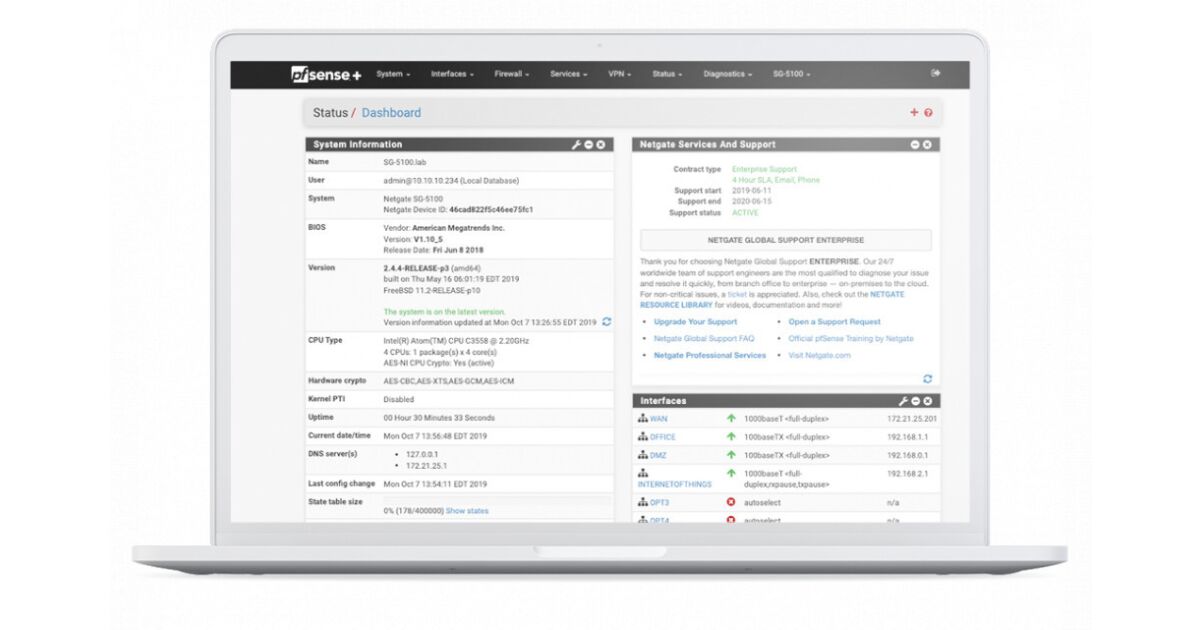Open the VPN menu
The image size is (1200, 630).
pos(619,74)
